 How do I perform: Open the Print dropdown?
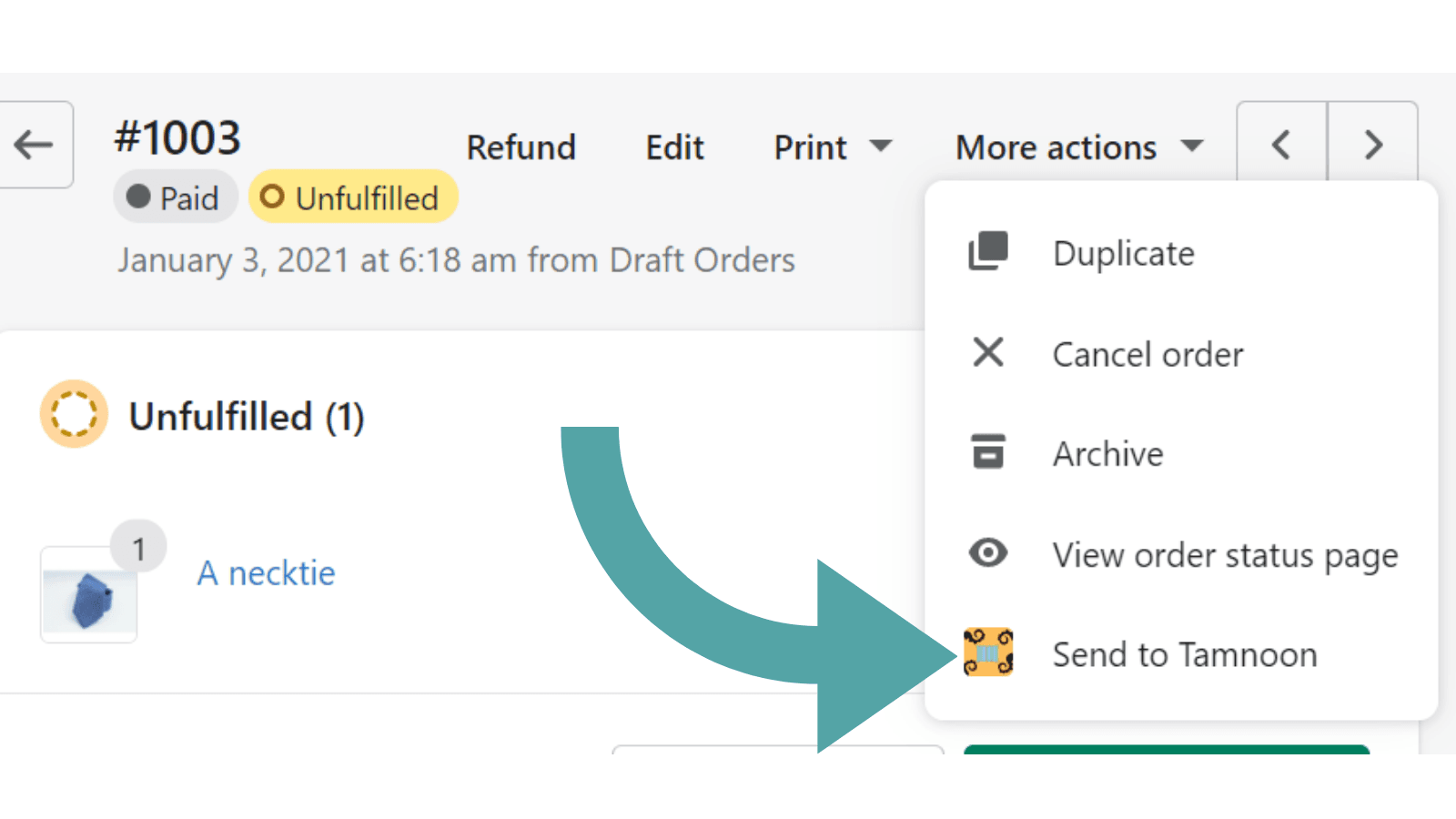click(830, 147)
